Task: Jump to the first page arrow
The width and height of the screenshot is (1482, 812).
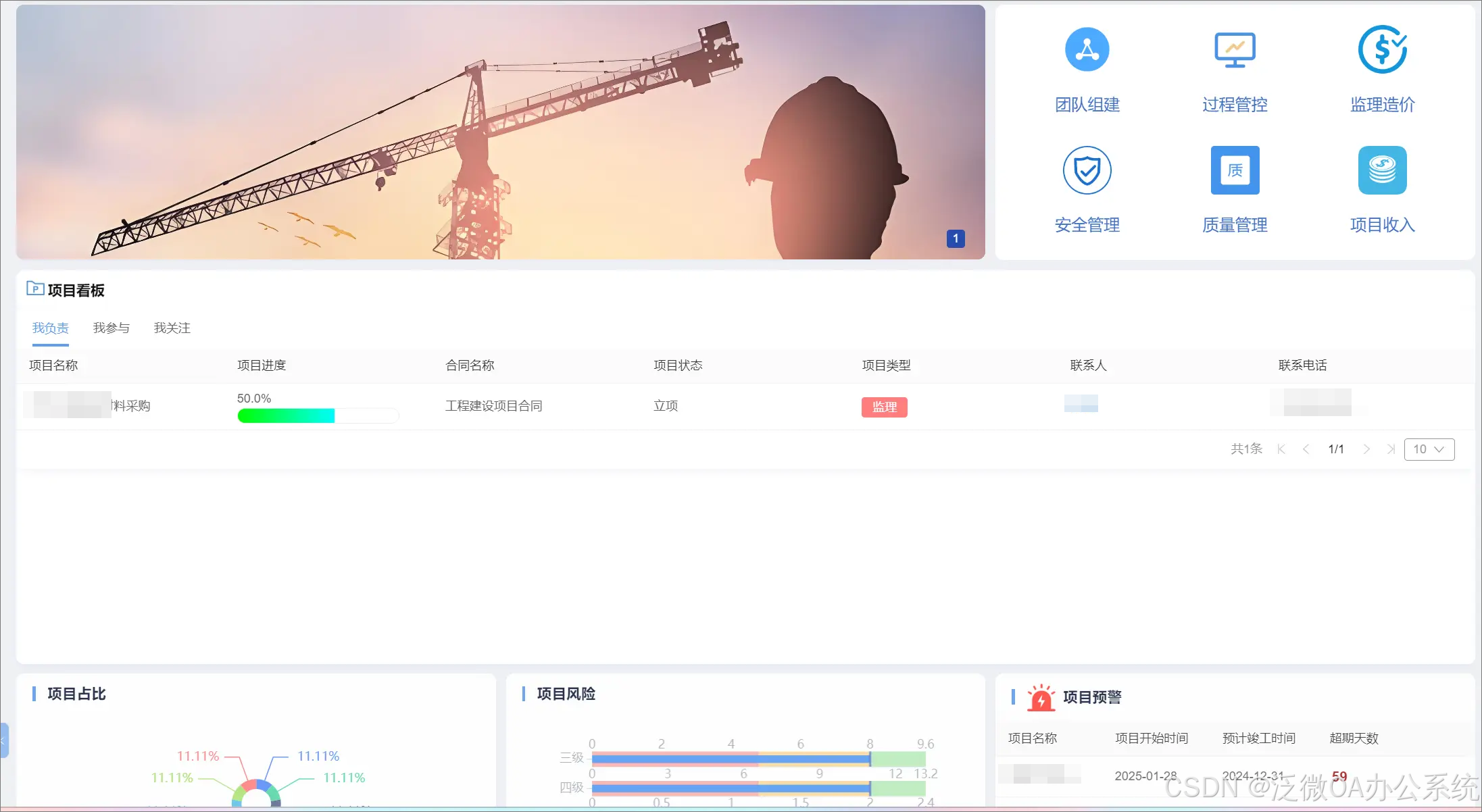Action: tap(1281, 449)
